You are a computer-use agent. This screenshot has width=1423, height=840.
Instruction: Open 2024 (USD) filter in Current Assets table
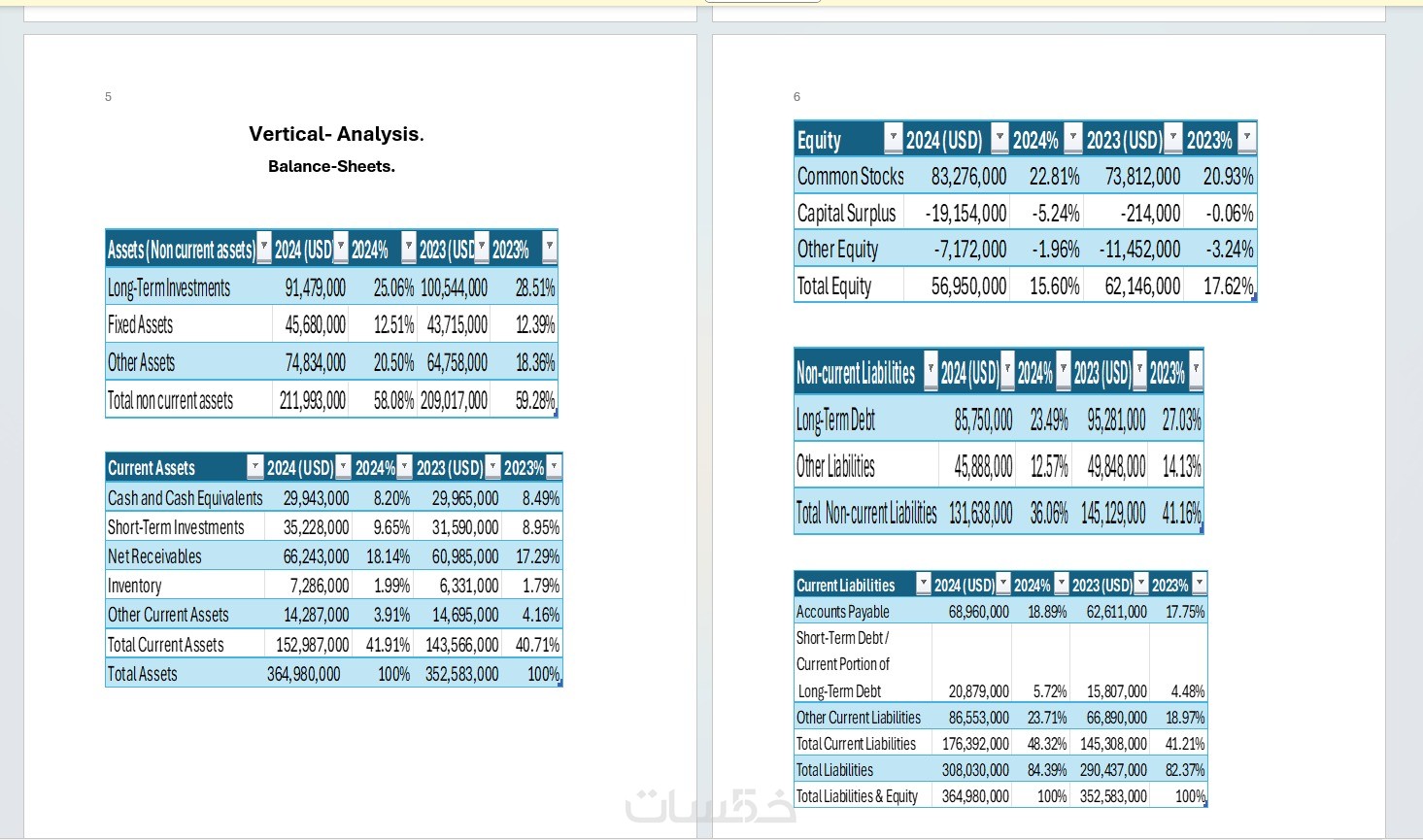point(343,467)
